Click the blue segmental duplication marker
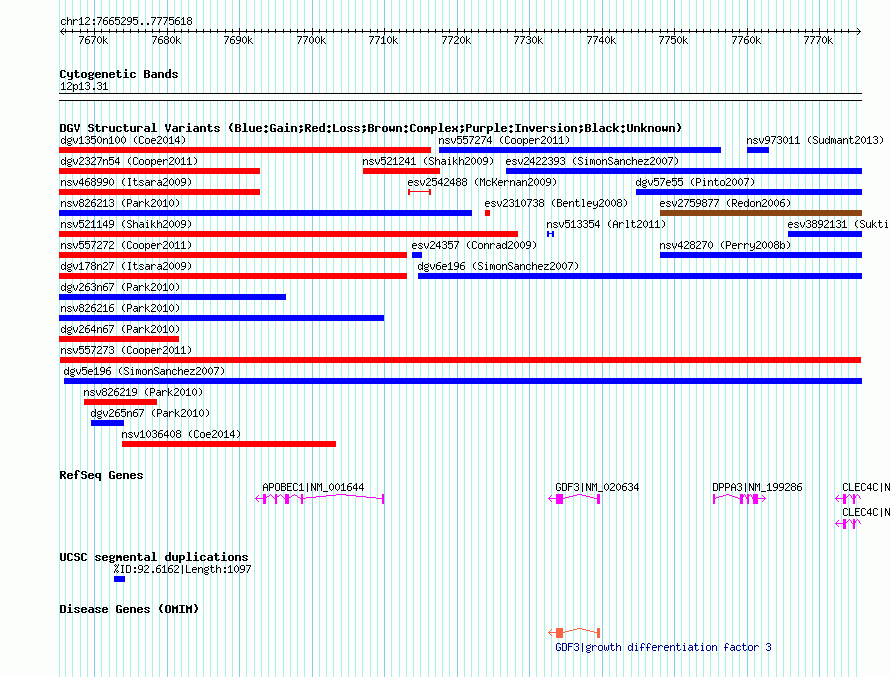This screenshot has height=677, width=890. click(119, 579)
